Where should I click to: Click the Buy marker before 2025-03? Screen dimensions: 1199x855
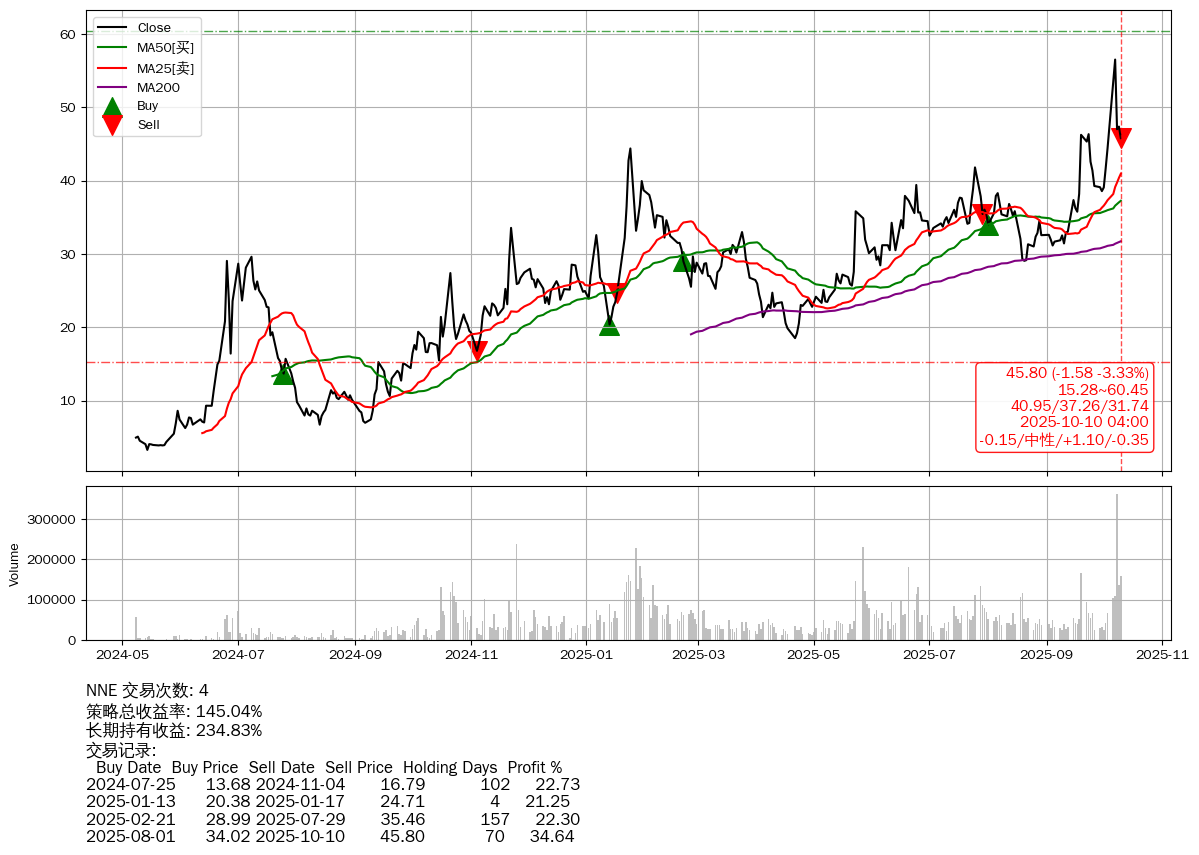[683, 262]
